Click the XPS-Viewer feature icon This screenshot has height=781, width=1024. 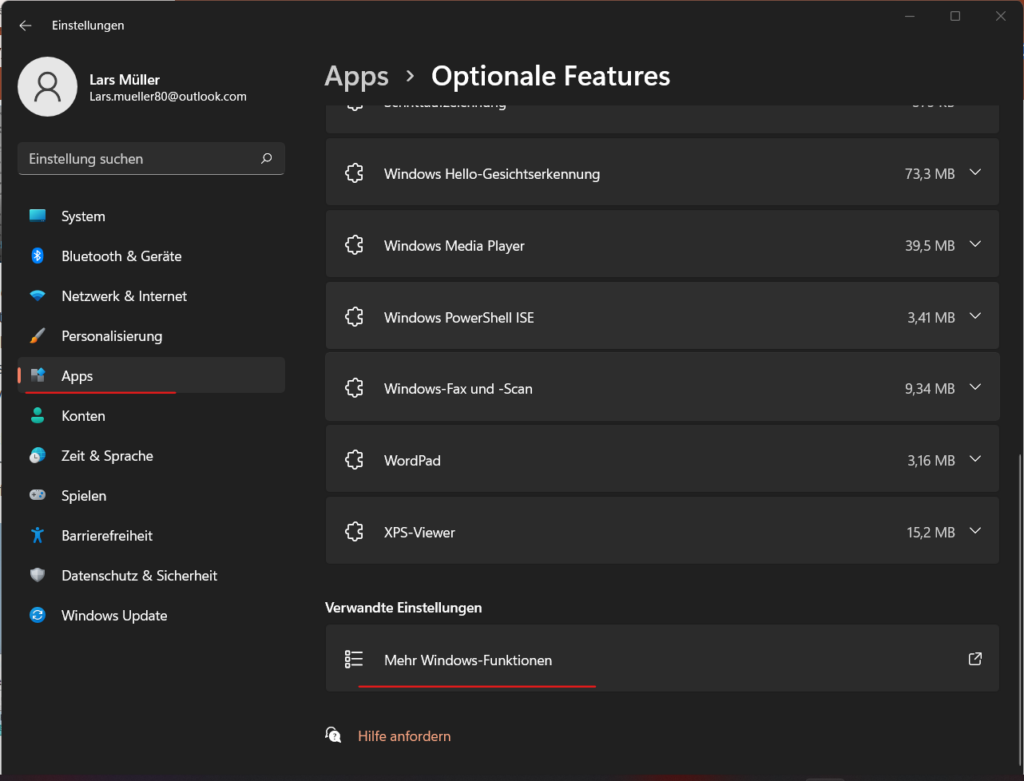coord(354,532)
